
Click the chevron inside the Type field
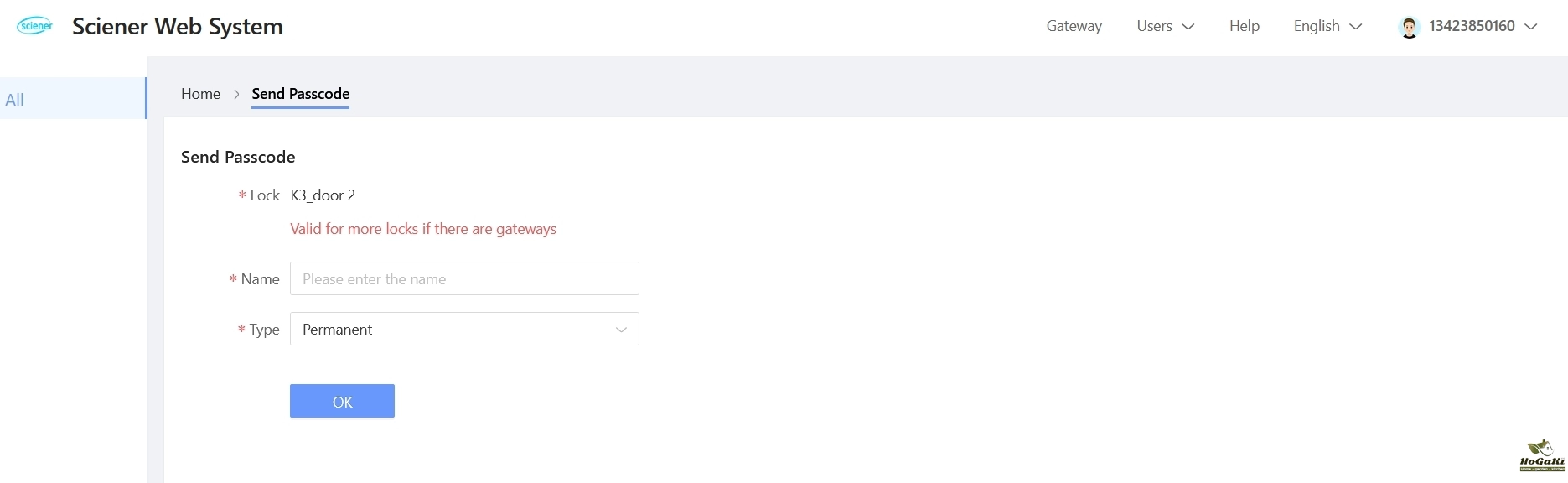(x=621, y=330)
